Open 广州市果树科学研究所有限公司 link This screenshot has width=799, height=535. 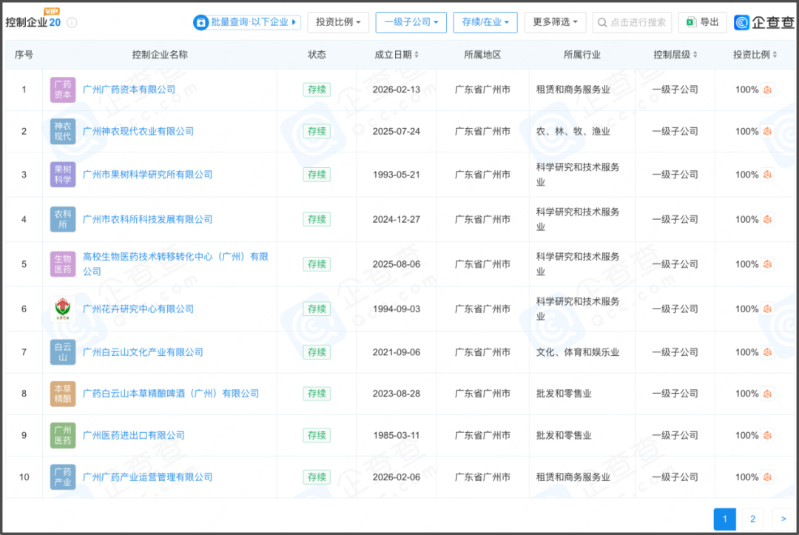point(147,175)
